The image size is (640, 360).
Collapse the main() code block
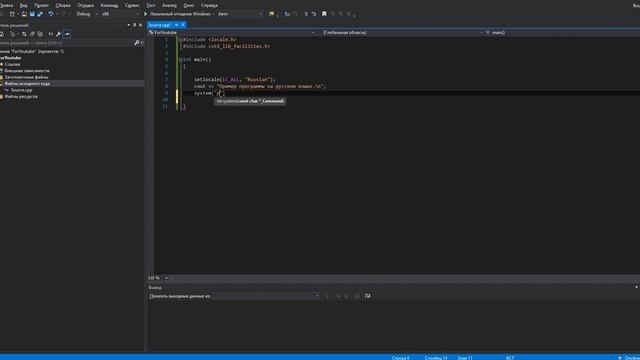(180, 60)
